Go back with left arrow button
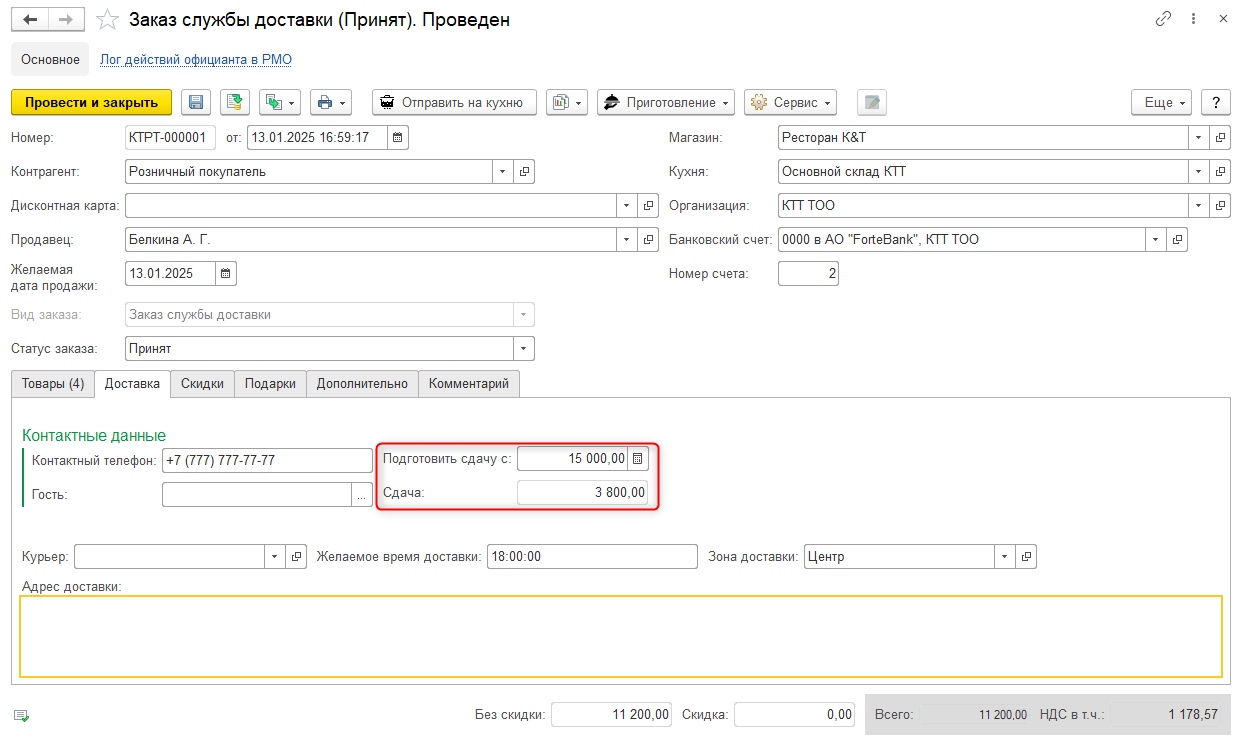 pos(30,20)
